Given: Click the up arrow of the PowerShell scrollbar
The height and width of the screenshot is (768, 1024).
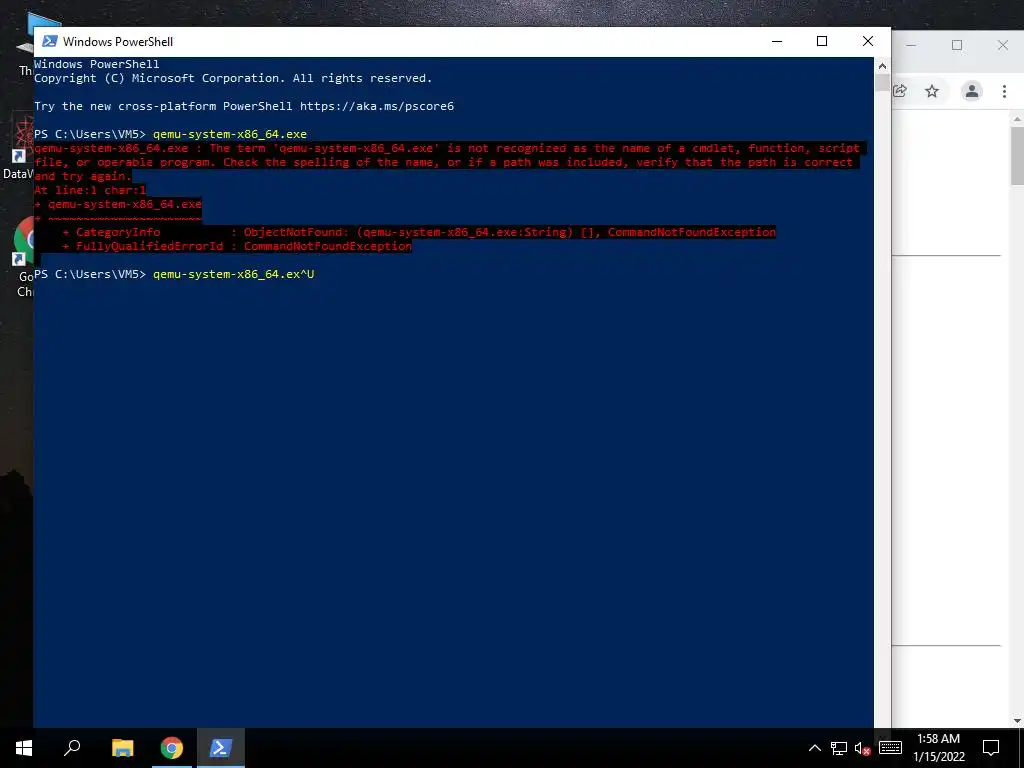Looking at the screenshot, I should 882,65.
